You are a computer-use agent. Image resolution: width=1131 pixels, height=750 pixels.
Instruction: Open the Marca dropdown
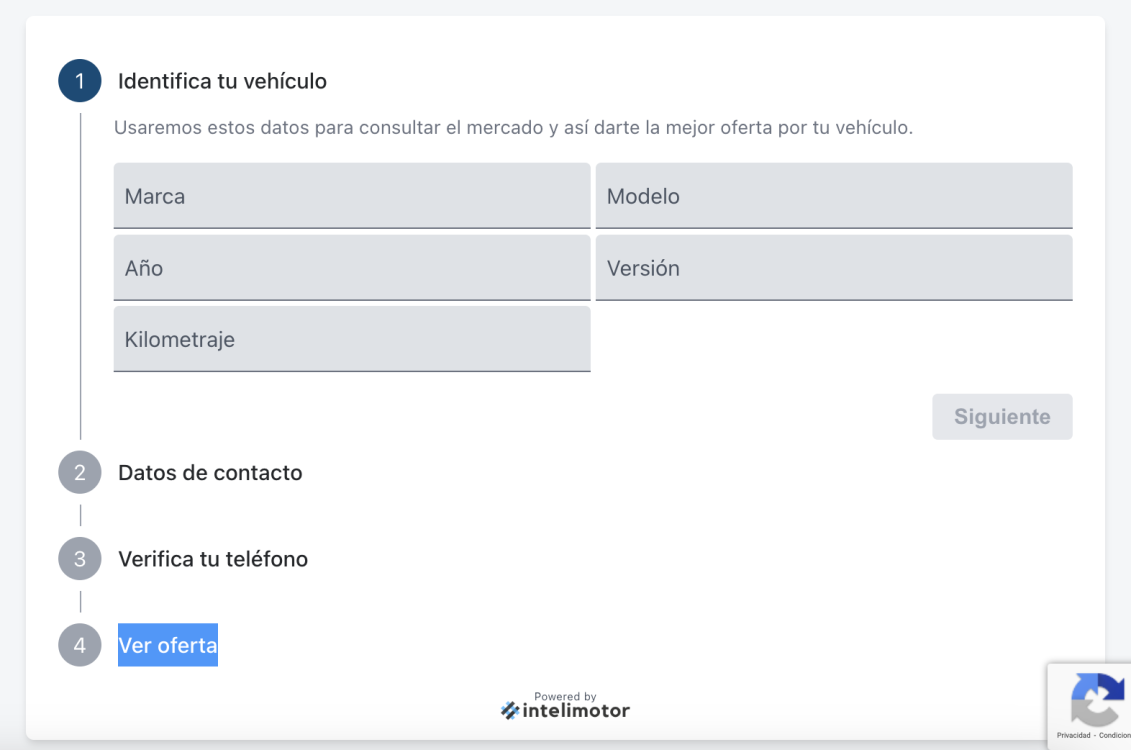point(352,195)
